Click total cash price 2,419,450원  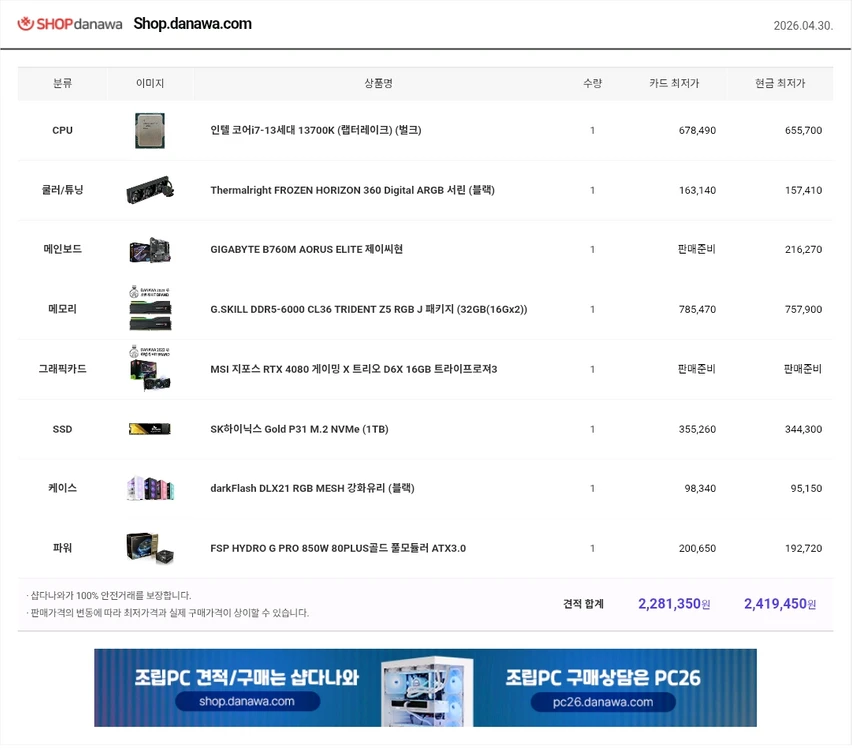(x=780, y=604)
